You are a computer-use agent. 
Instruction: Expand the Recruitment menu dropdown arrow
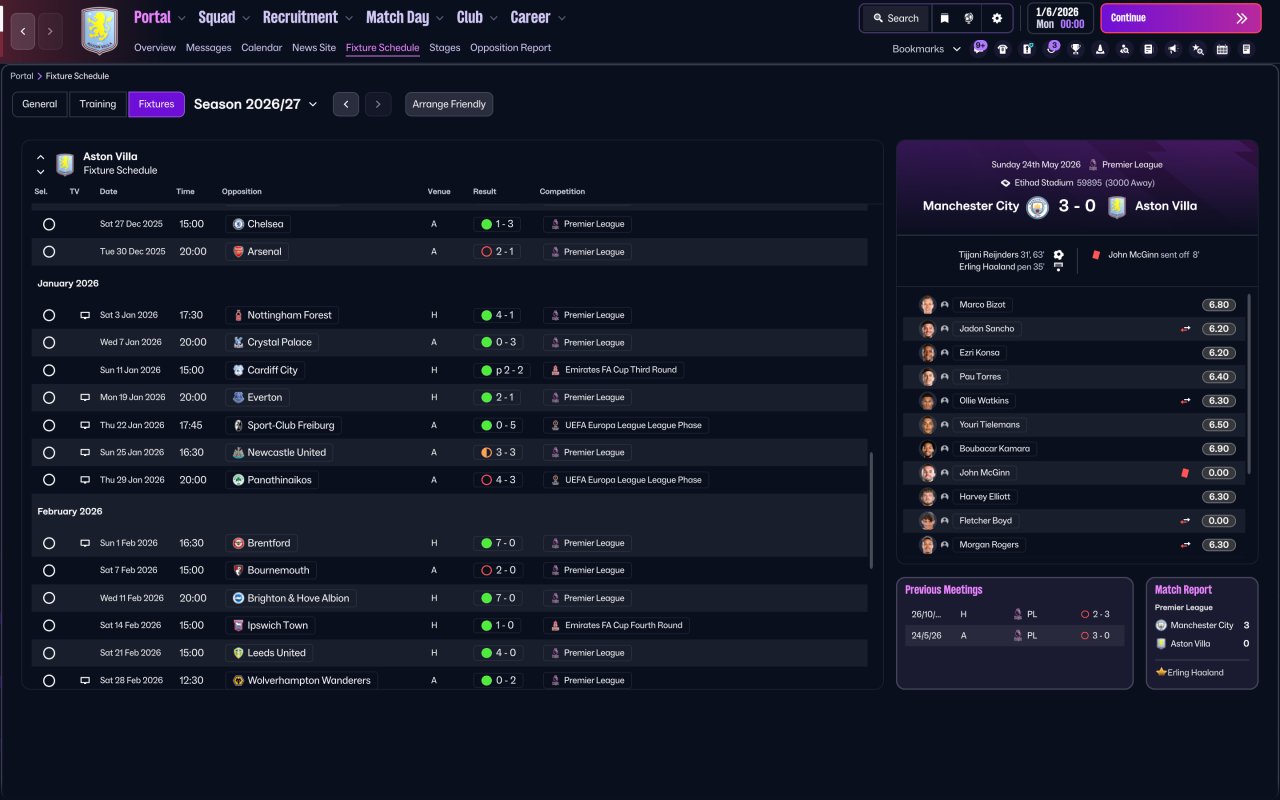348,18
